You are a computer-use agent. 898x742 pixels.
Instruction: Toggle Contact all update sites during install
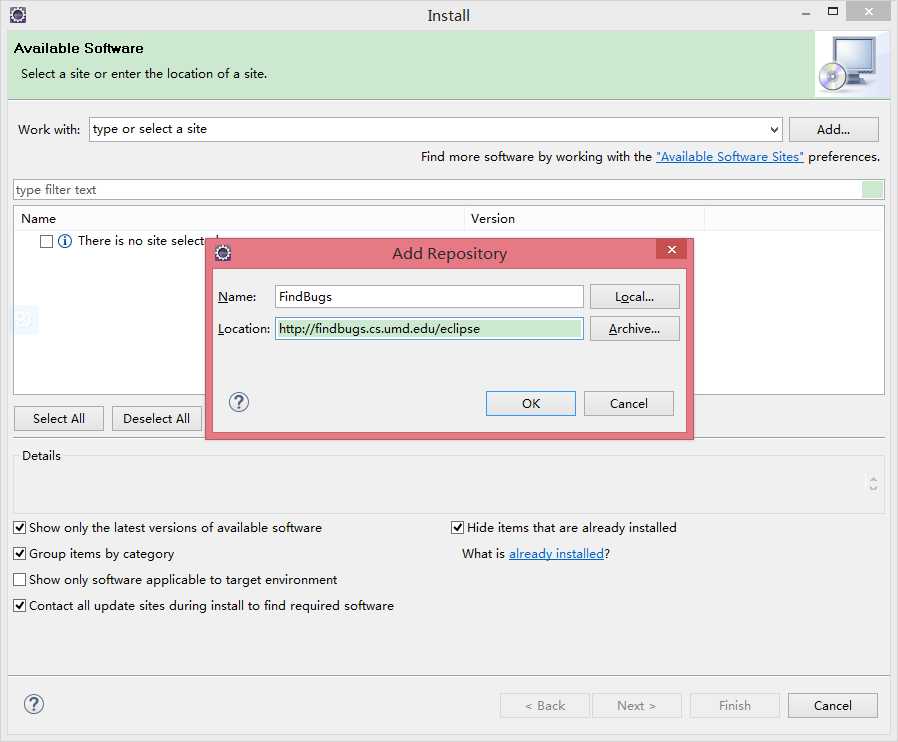(x=19, y=606)
